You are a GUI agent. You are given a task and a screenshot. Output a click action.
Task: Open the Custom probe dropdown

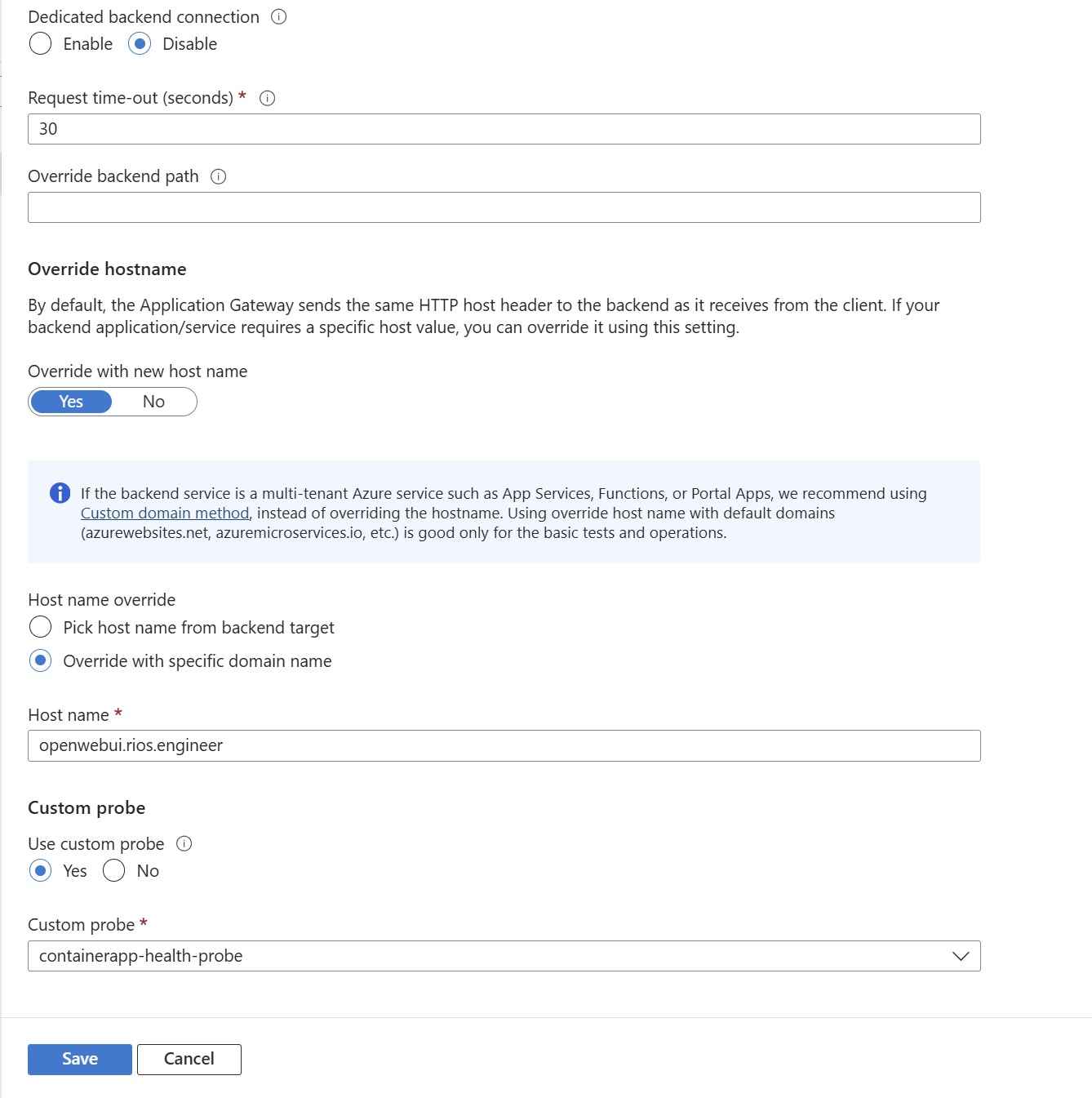490,956
